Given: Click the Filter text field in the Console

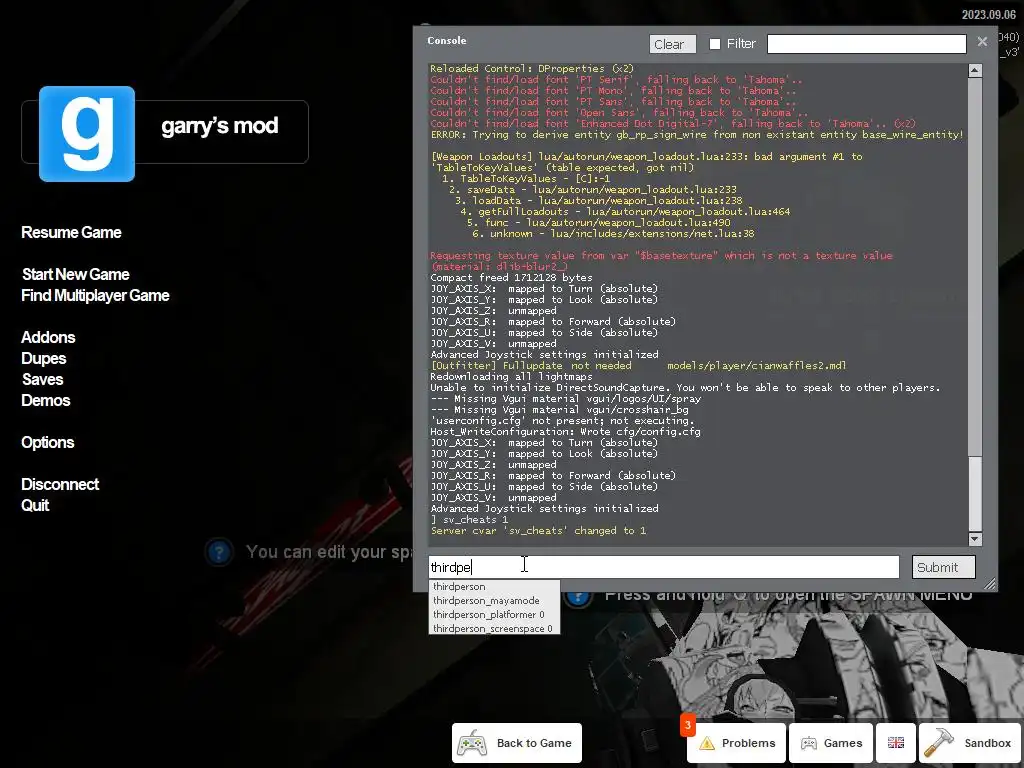Looking at the screenshot, I should 867,44.
